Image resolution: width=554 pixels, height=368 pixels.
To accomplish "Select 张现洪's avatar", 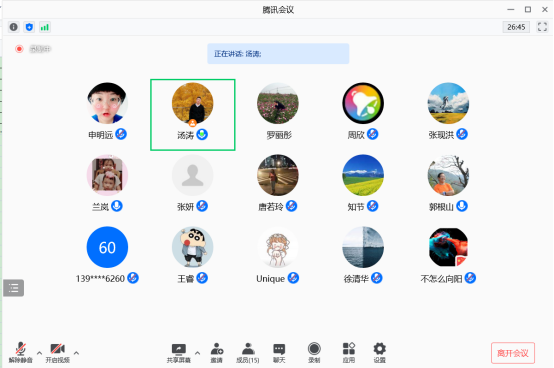I will (x=448, y=103).
